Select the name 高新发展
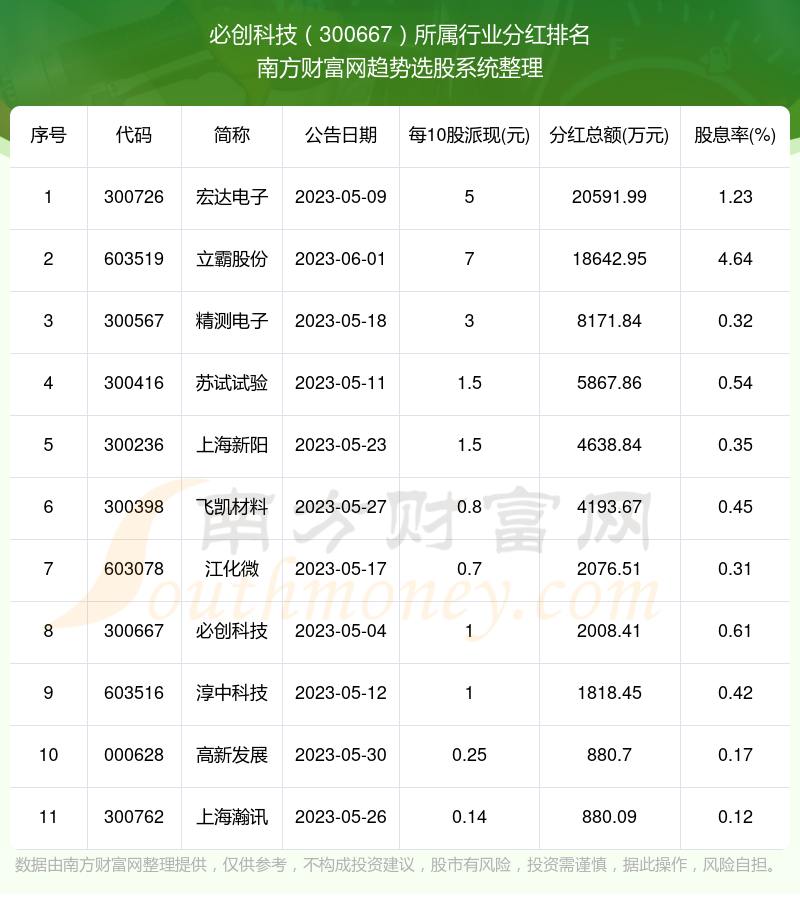 pos(231,755)
